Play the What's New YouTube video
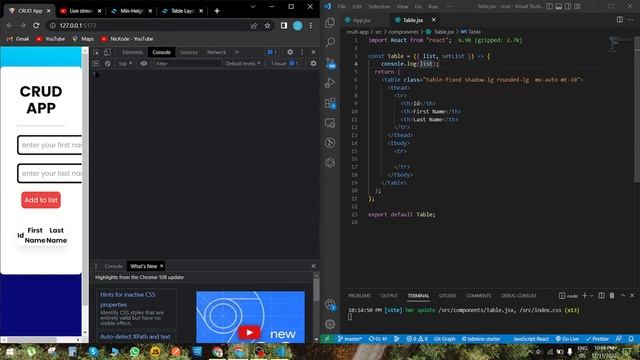The height and width of the screenshot is (360, 640). point(249,332)
